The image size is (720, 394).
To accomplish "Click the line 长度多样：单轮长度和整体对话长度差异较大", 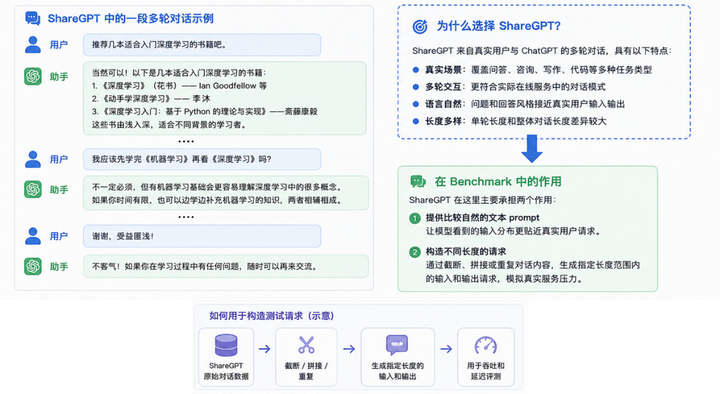I will pos(516,121).
